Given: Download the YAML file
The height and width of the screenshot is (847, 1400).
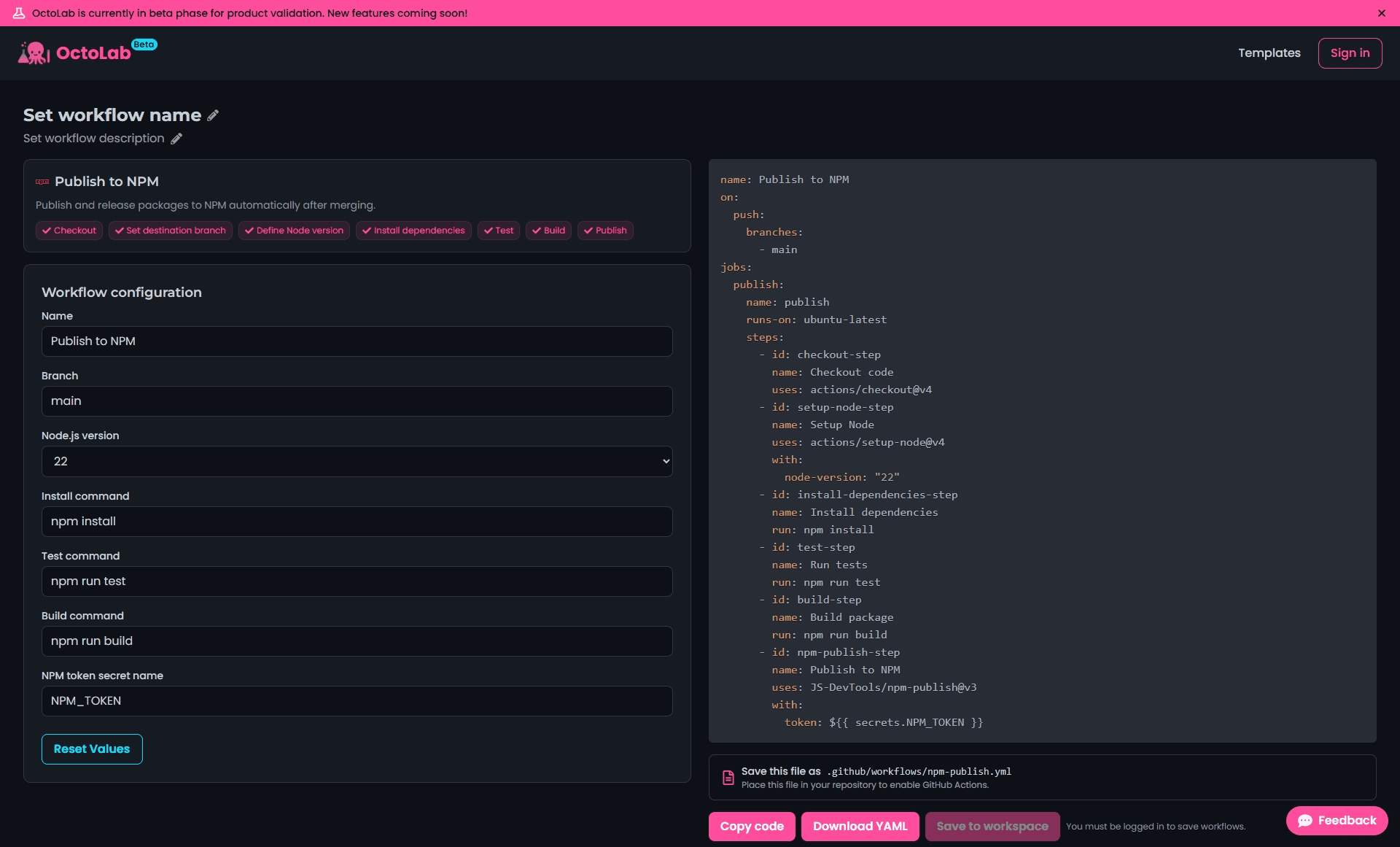Looking at the screenshot, I should pyautogui.click(x=860, y=827).
